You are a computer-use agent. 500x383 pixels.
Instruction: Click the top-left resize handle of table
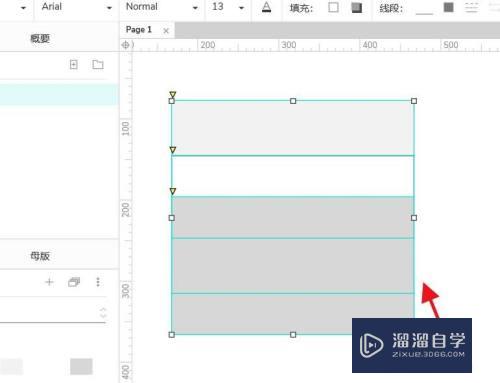tap(172, 101)
